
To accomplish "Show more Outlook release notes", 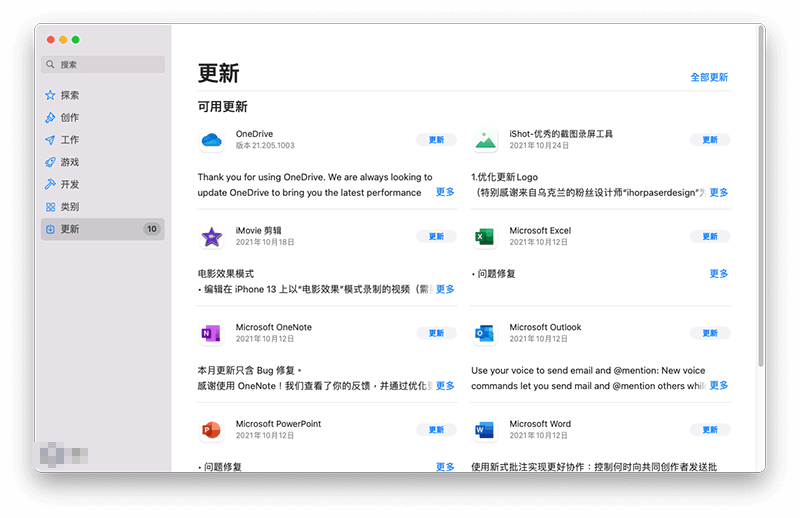I will click(x=719, y=385).
